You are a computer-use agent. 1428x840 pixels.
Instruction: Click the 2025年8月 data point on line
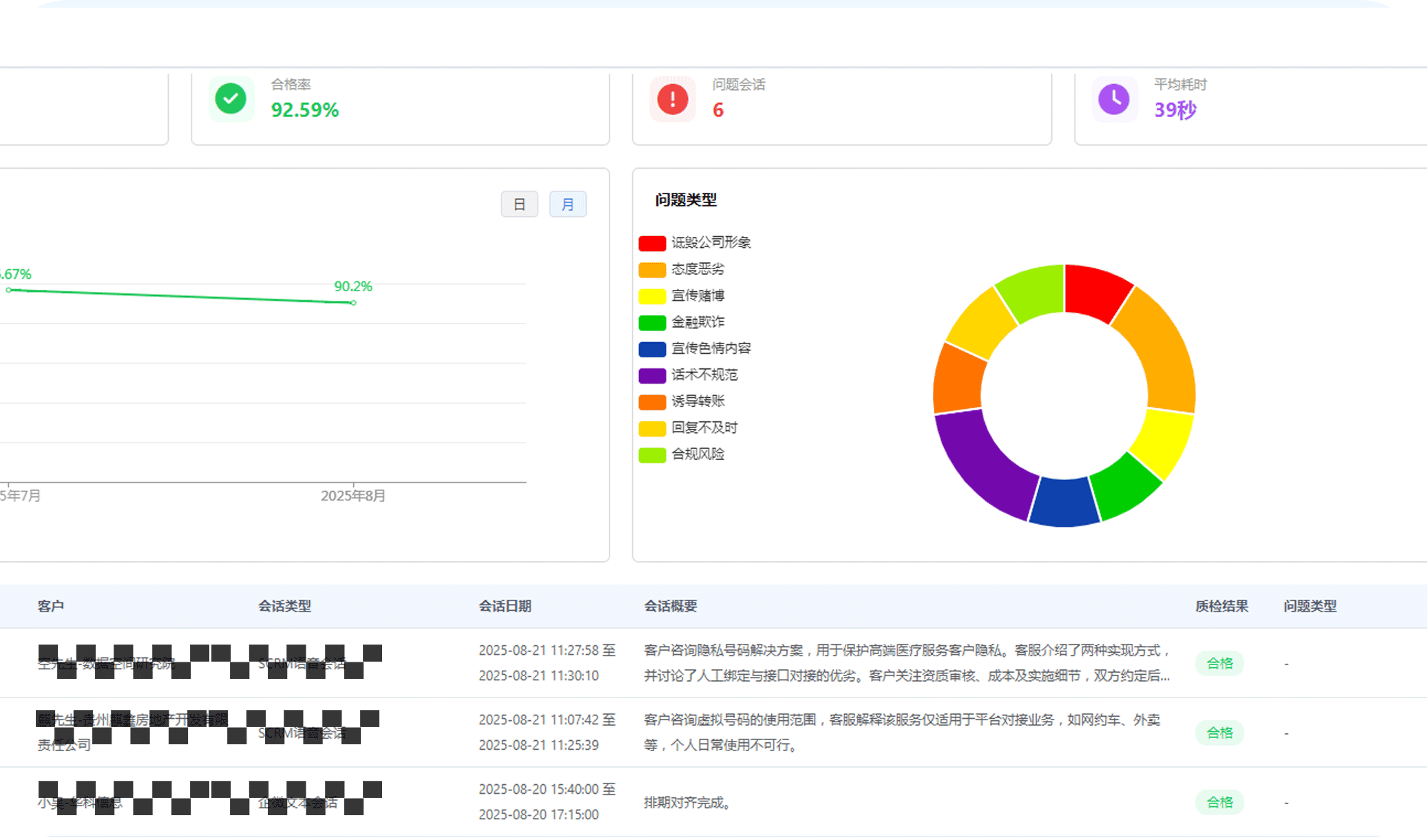[353, 303]
